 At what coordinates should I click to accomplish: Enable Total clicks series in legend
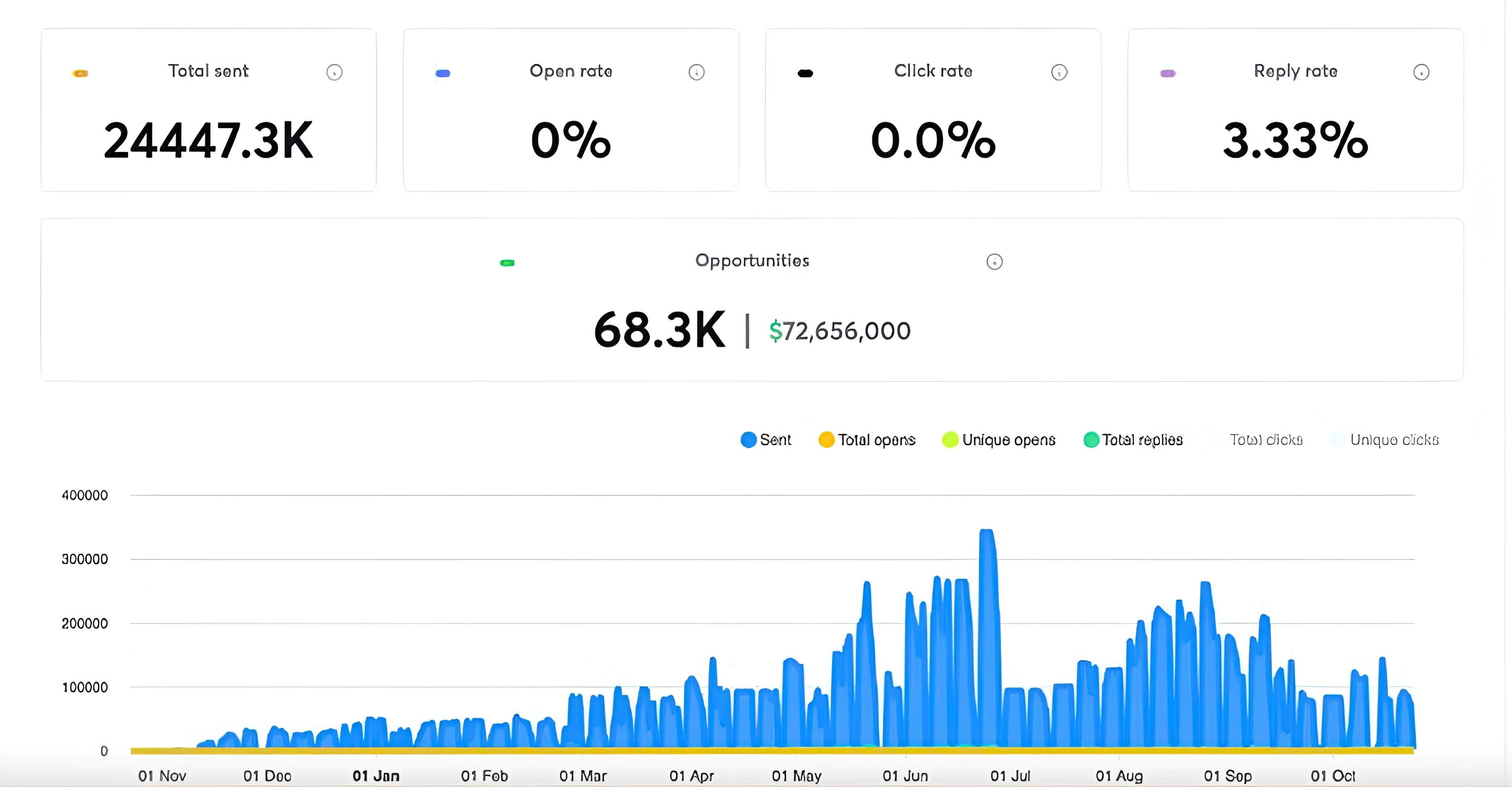(1265, 439)
